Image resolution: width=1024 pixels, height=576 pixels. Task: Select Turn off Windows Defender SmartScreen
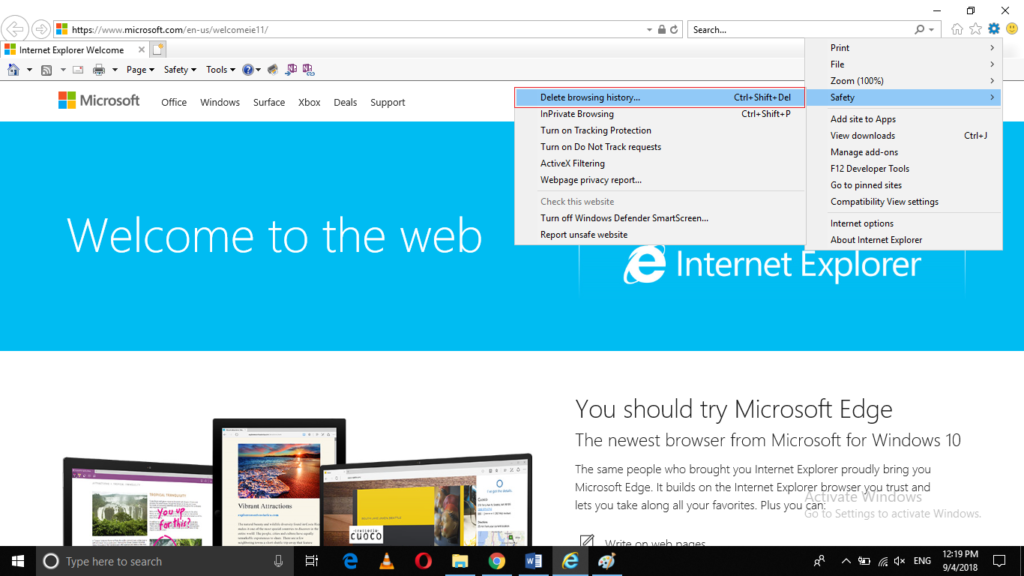coord(660,218)
